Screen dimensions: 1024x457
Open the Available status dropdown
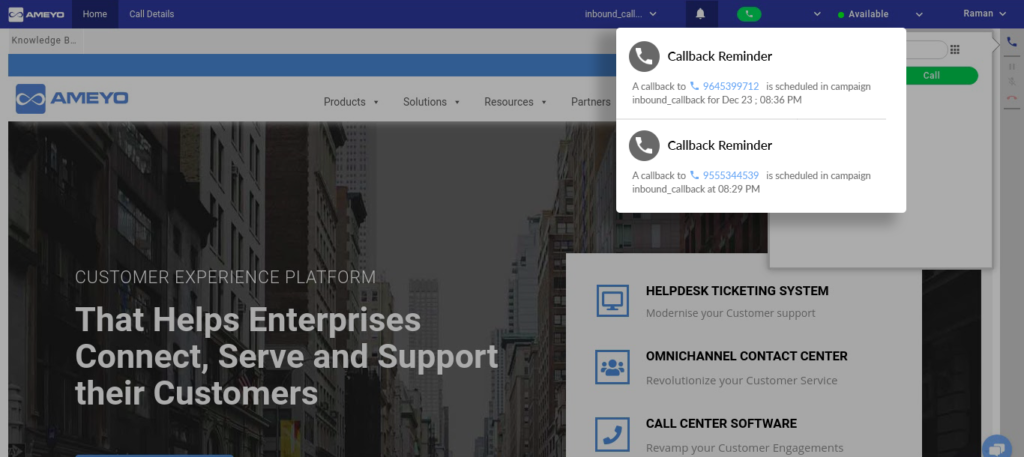[x=880, y=14]
